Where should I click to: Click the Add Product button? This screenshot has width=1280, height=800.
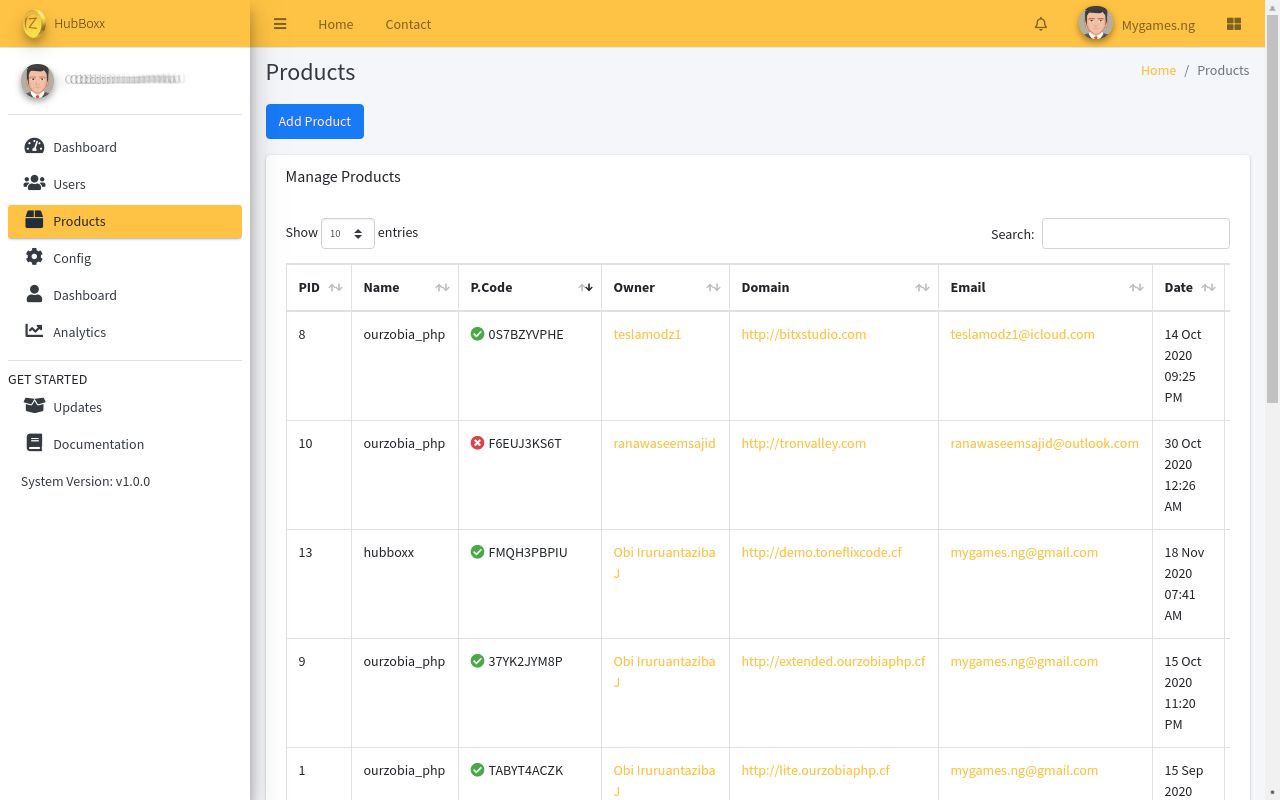314,121
